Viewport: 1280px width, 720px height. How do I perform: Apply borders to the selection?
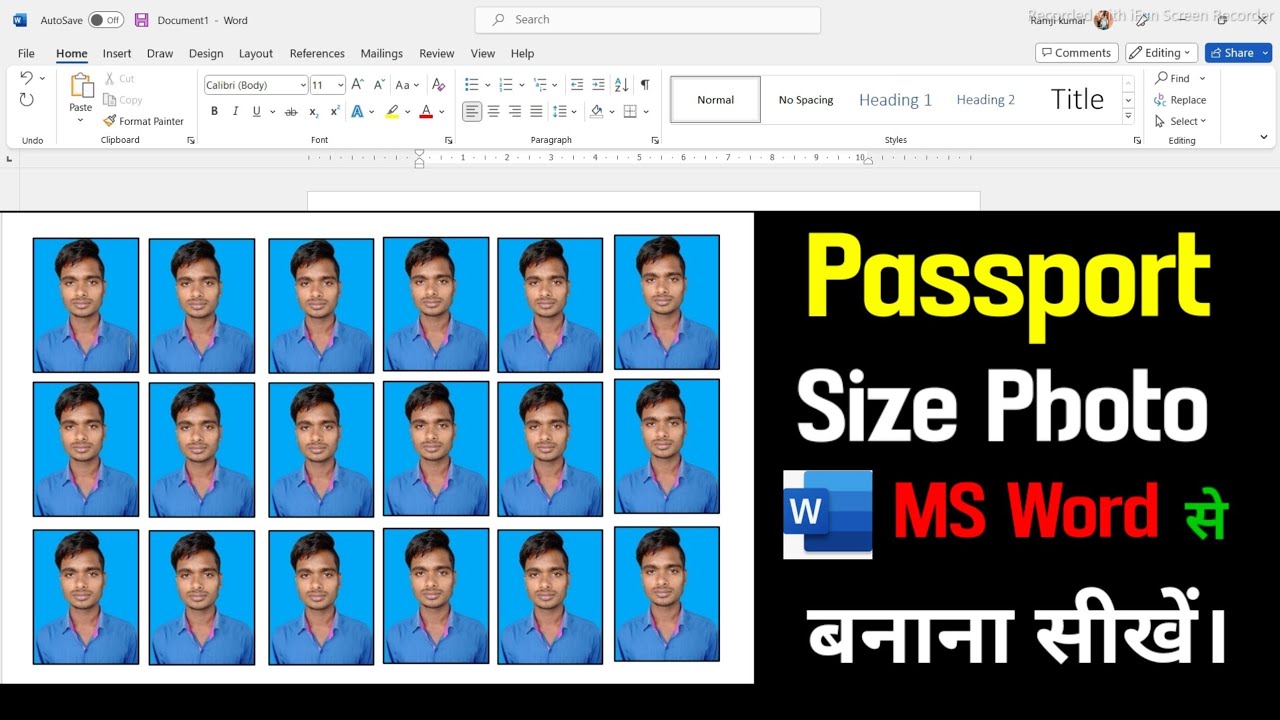pos(630,111)
